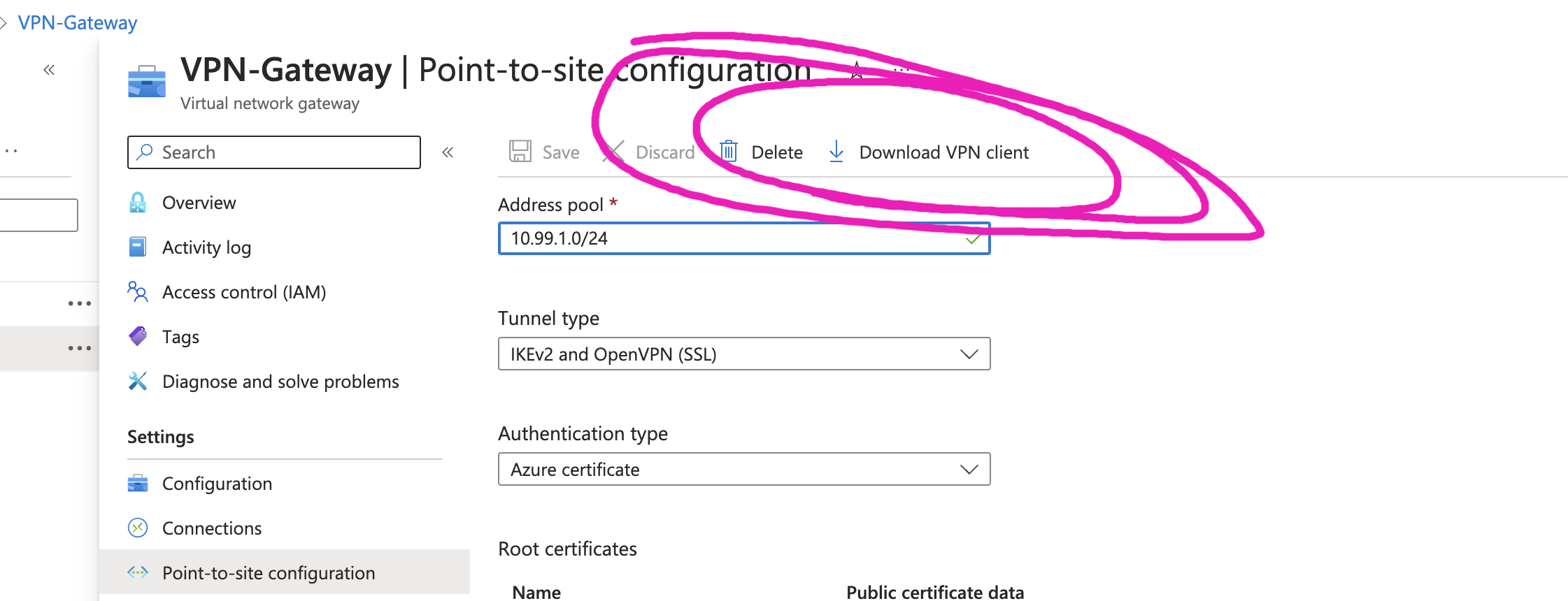
Task: Discard the pending changes
Action: pos(648,152)
